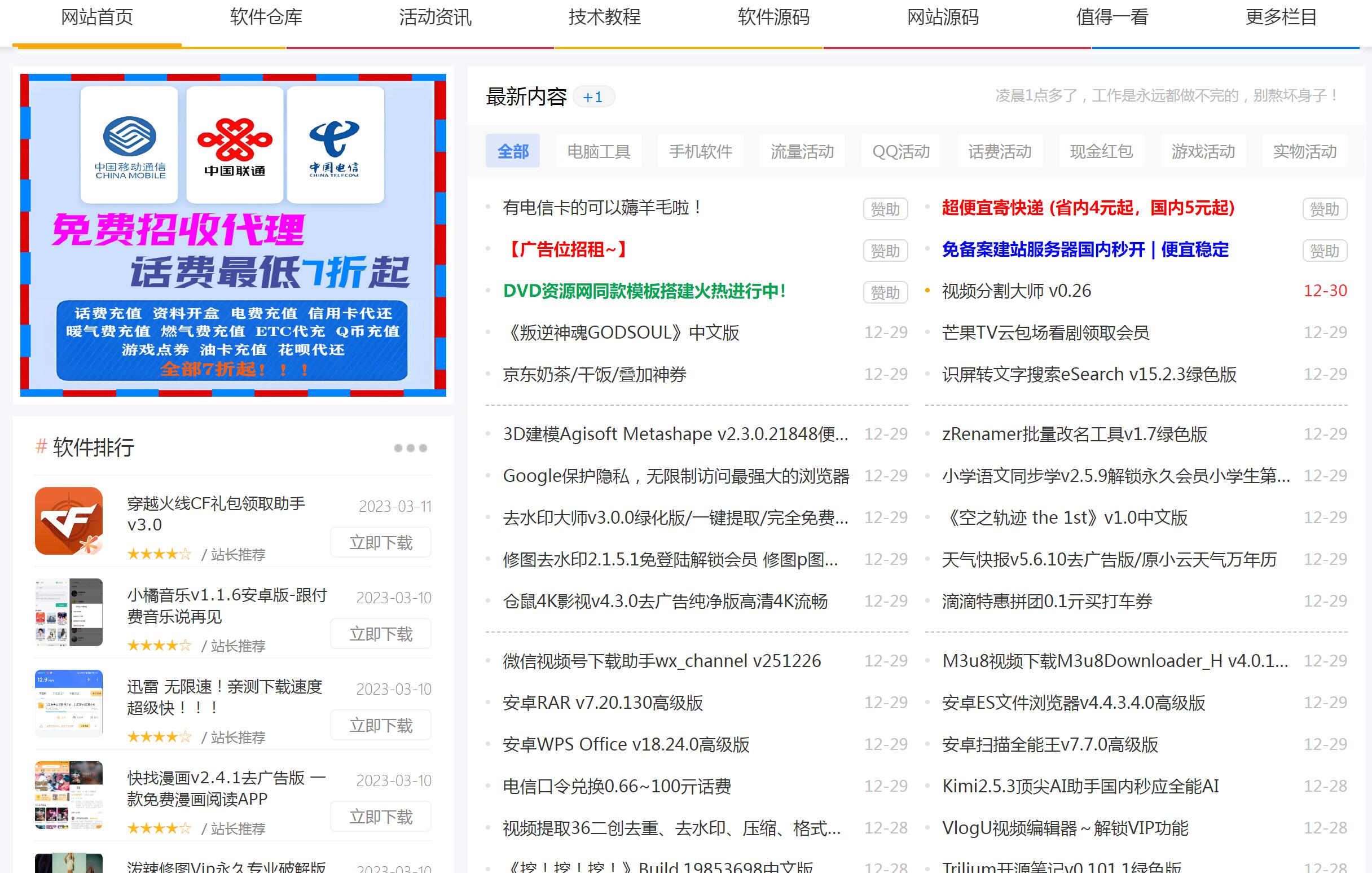Click 赞助 next to the 电信卡薅羊毛 post
The image size is (1372, 873).
tap(885, 209)
